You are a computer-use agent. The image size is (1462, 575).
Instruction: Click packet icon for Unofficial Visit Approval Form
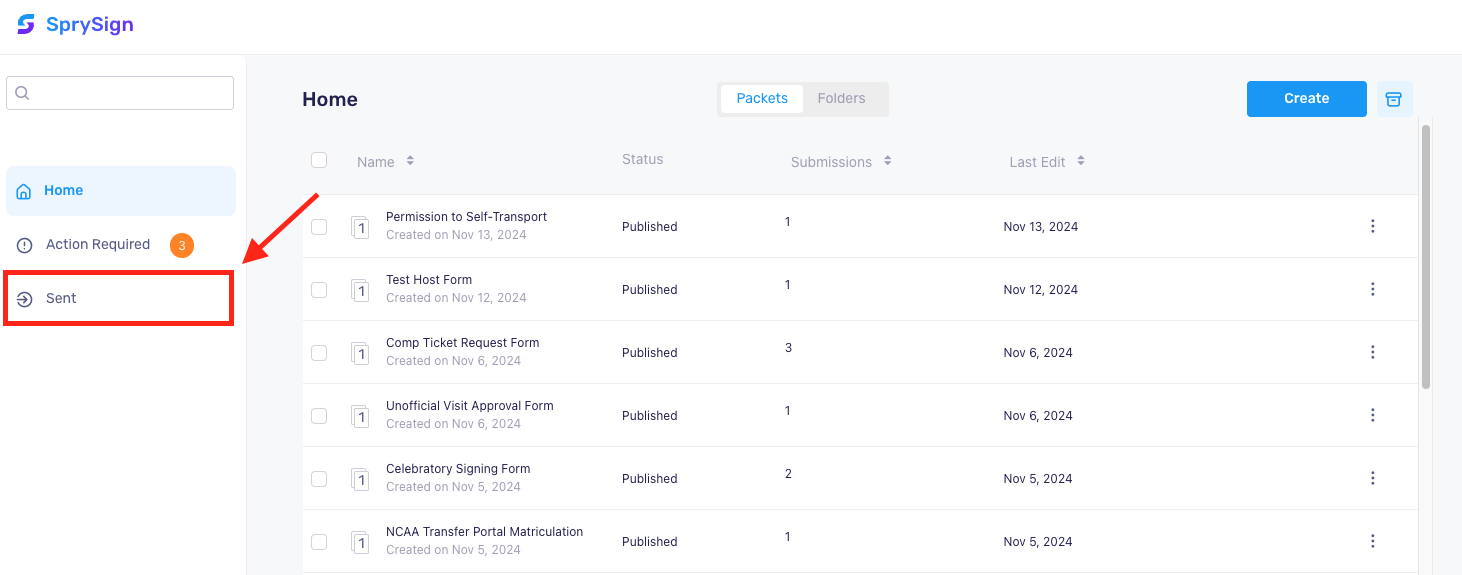tap(360, 416)
